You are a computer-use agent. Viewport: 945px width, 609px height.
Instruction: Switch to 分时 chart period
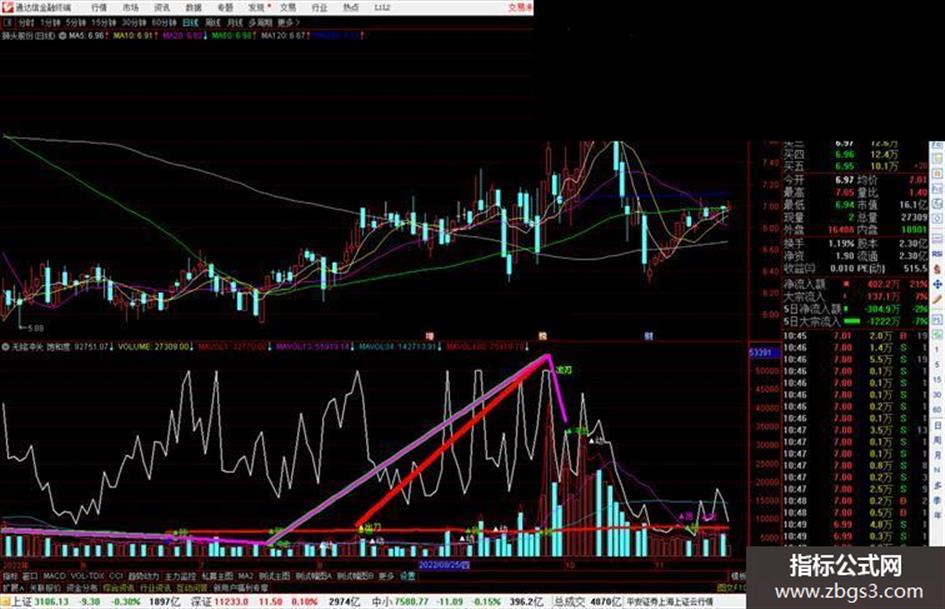coord(26,22)
